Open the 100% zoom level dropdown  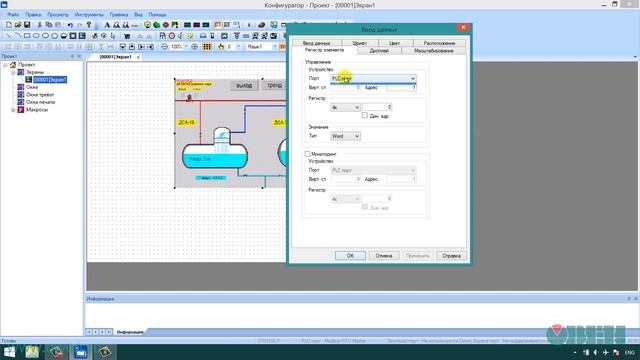[186, 47]
